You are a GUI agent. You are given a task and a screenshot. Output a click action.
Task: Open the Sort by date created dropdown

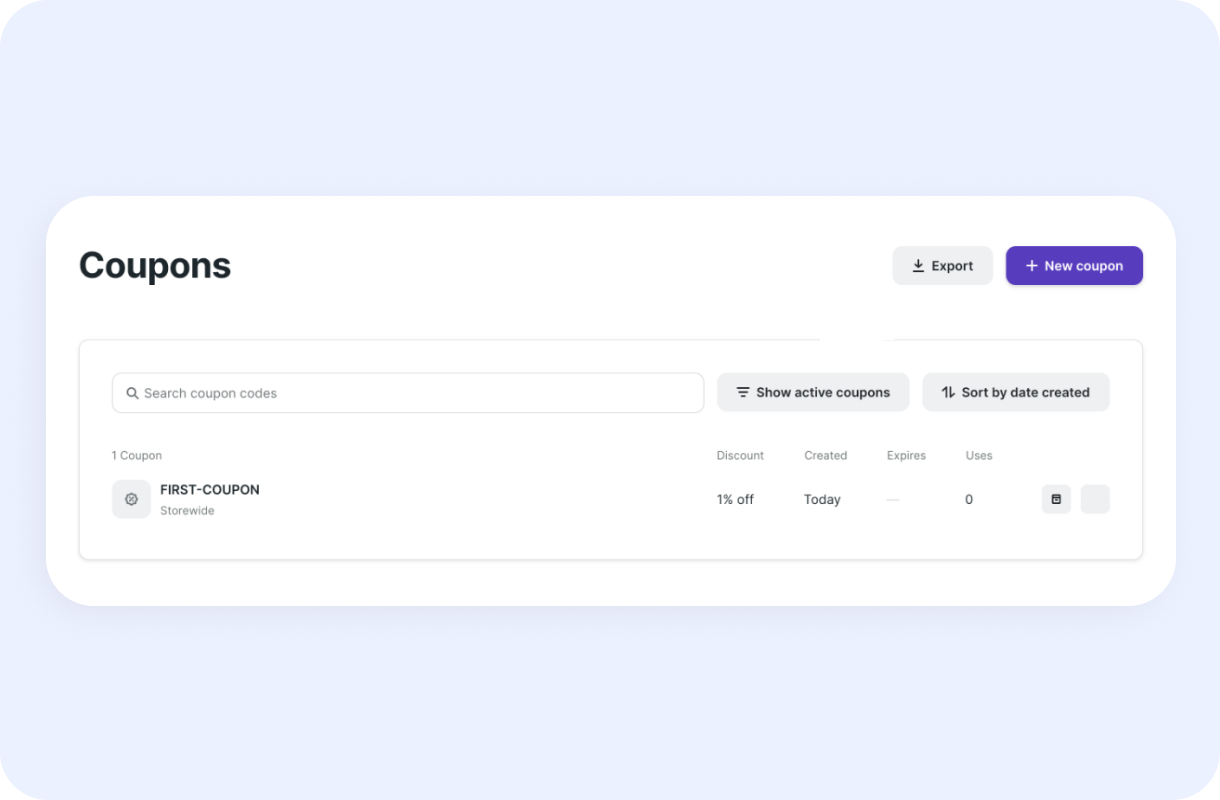point(1016,392)
